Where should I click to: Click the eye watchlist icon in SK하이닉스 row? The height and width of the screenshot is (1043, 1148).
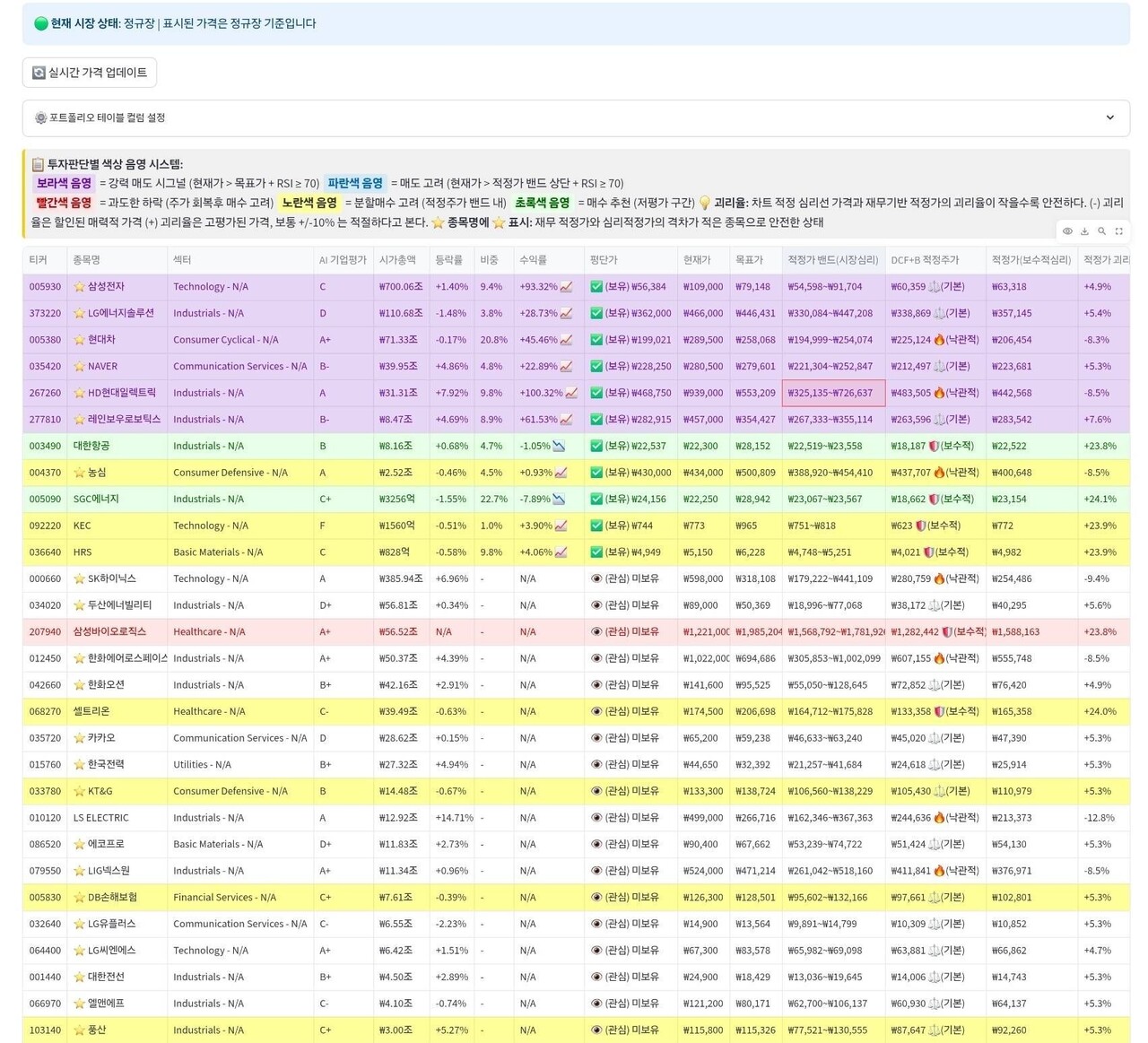tap(596, 578)
